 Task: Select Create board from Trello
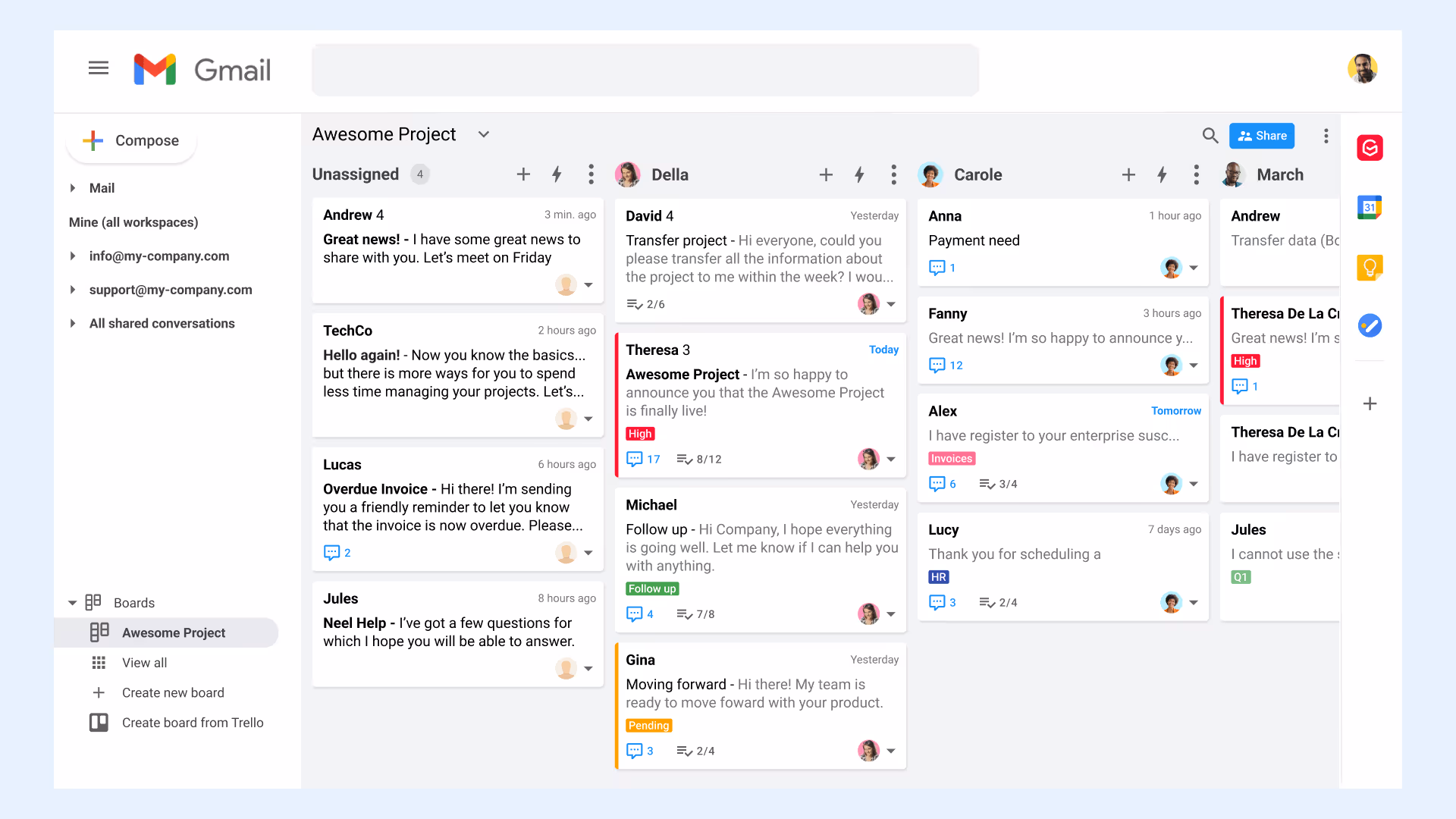(192, 723)
